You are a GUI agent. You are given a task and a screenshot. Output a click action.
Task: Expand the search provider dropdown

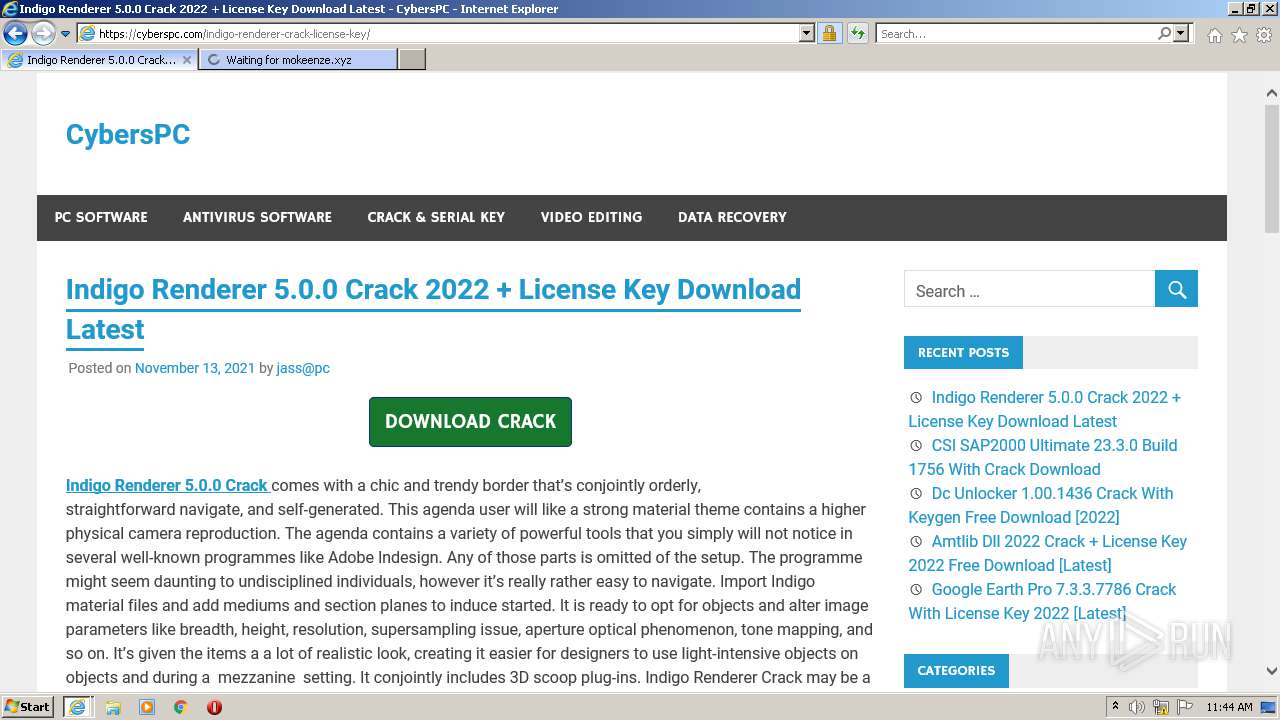(x=1181, y=33)
